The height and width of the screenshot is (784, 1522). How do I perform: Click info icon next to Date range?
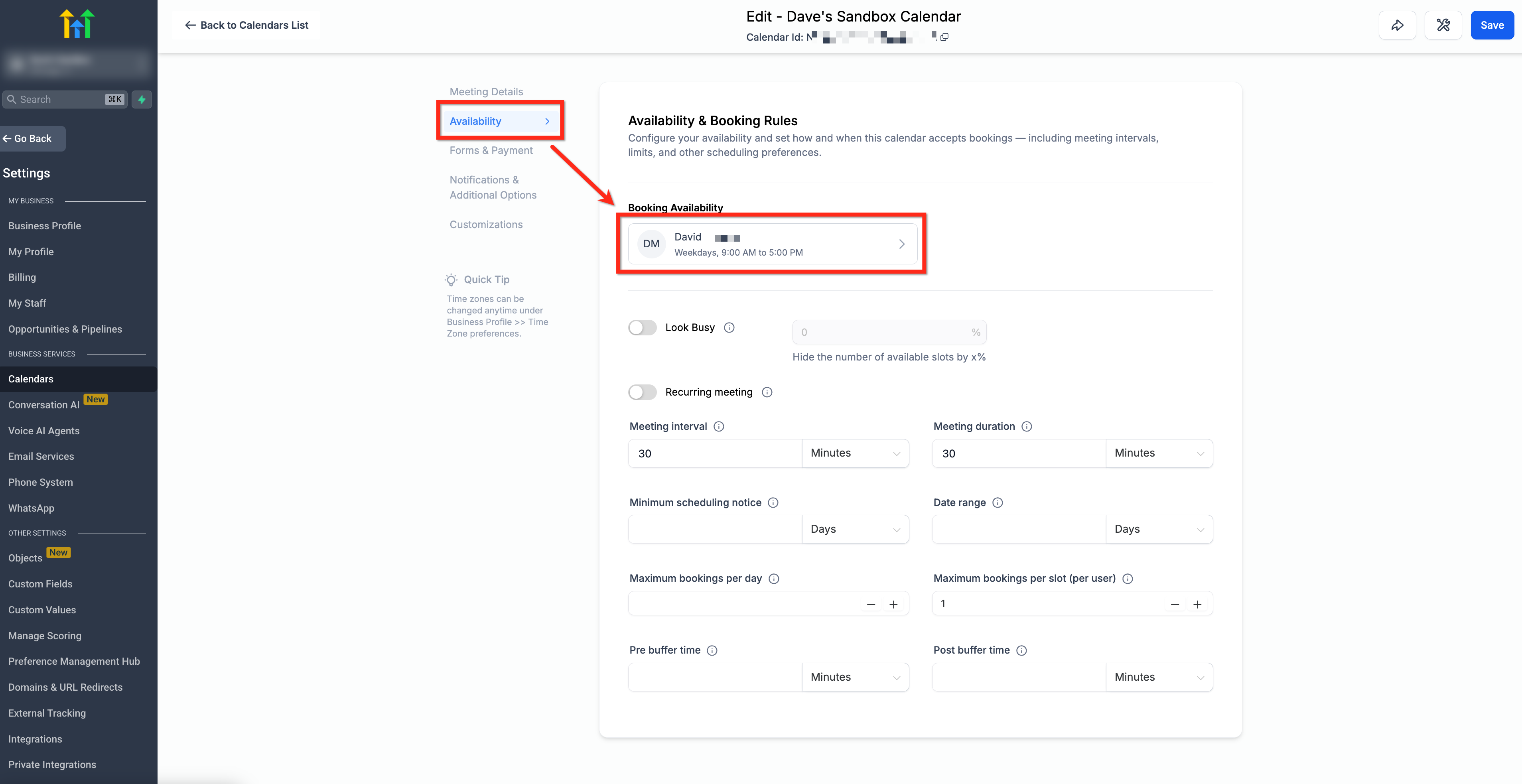[998, 503]
